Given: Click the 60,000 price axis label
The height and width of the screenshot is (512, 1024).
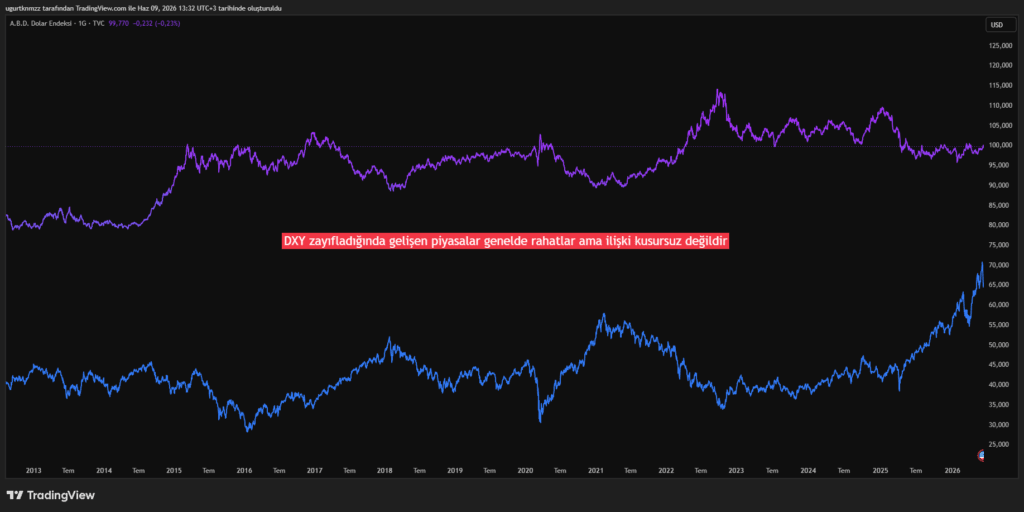Looking at the screenshot, I should pos(1001,305).
